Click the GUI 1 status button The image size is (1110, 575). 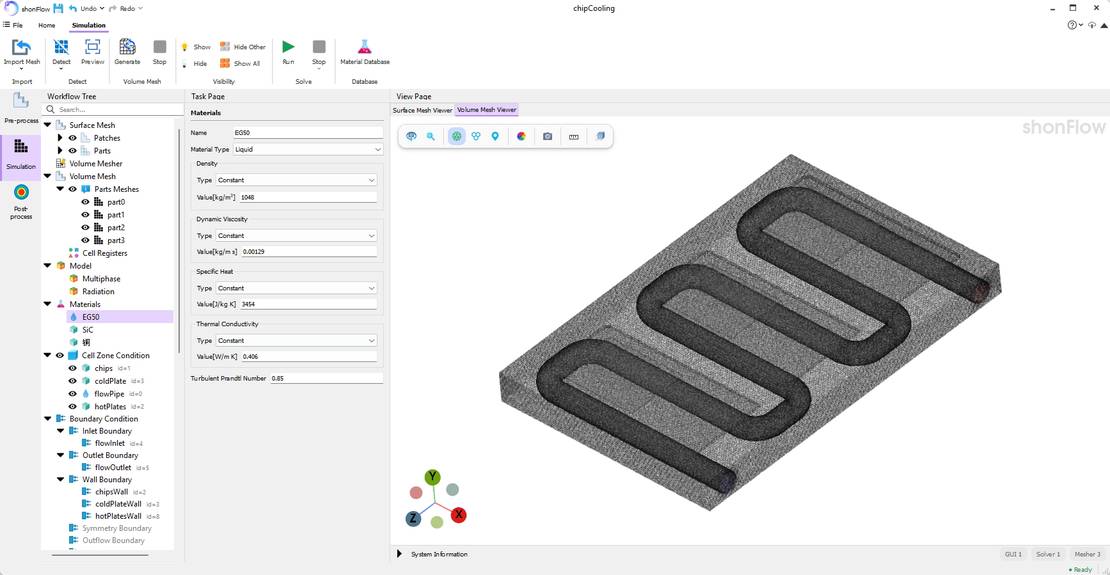coord(1012,554)
